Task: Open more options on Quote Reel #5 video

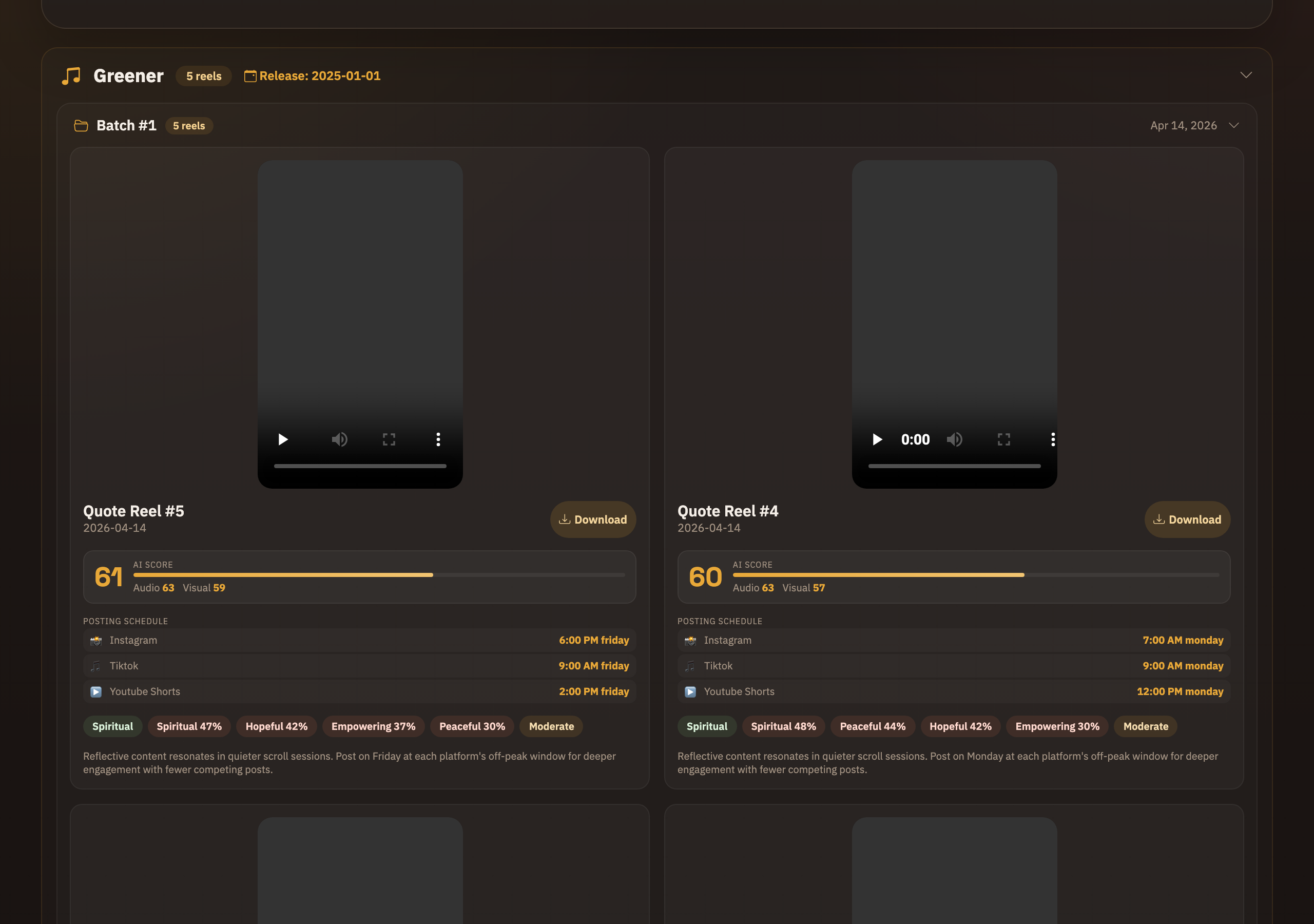Action: pyautogui.click(x=438, y=439)
